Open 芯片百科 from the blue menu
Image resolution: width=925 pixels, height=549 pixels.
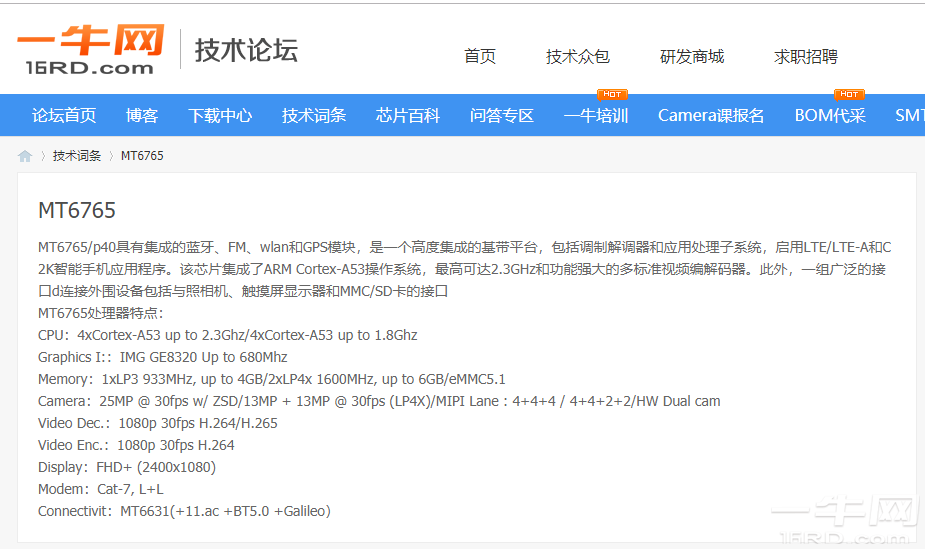[x=408, y=116]
